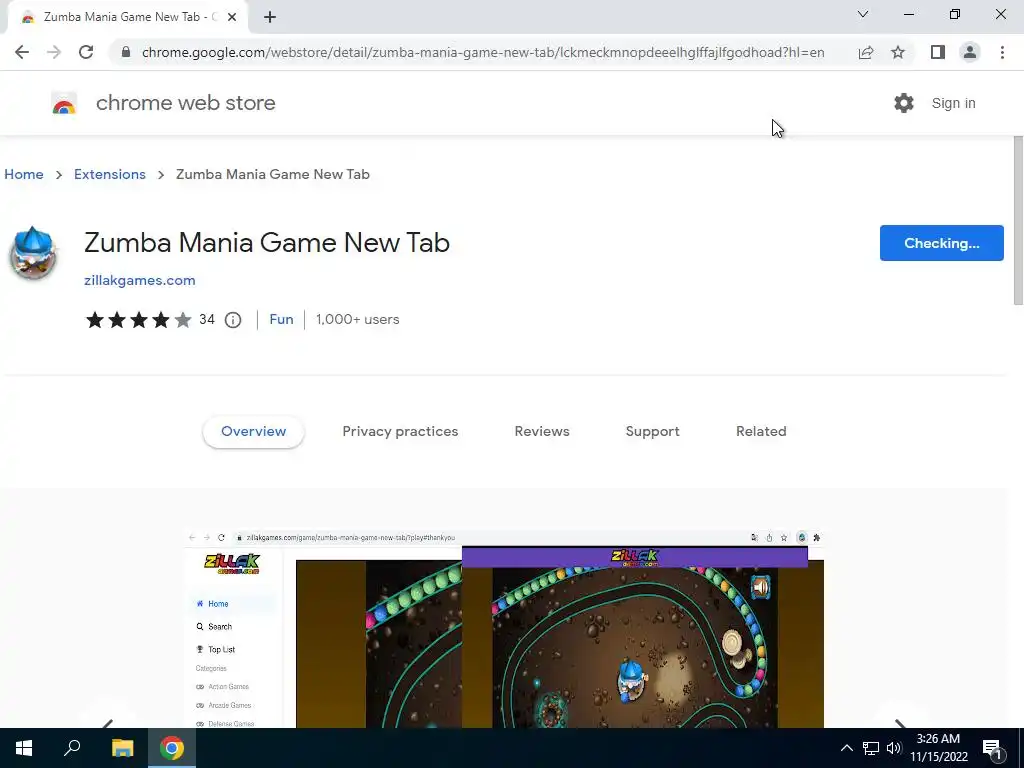The height and width of the screenshot is (768, 1024).
Task: Go to Home breadcrumb
Action: [24, 174]
